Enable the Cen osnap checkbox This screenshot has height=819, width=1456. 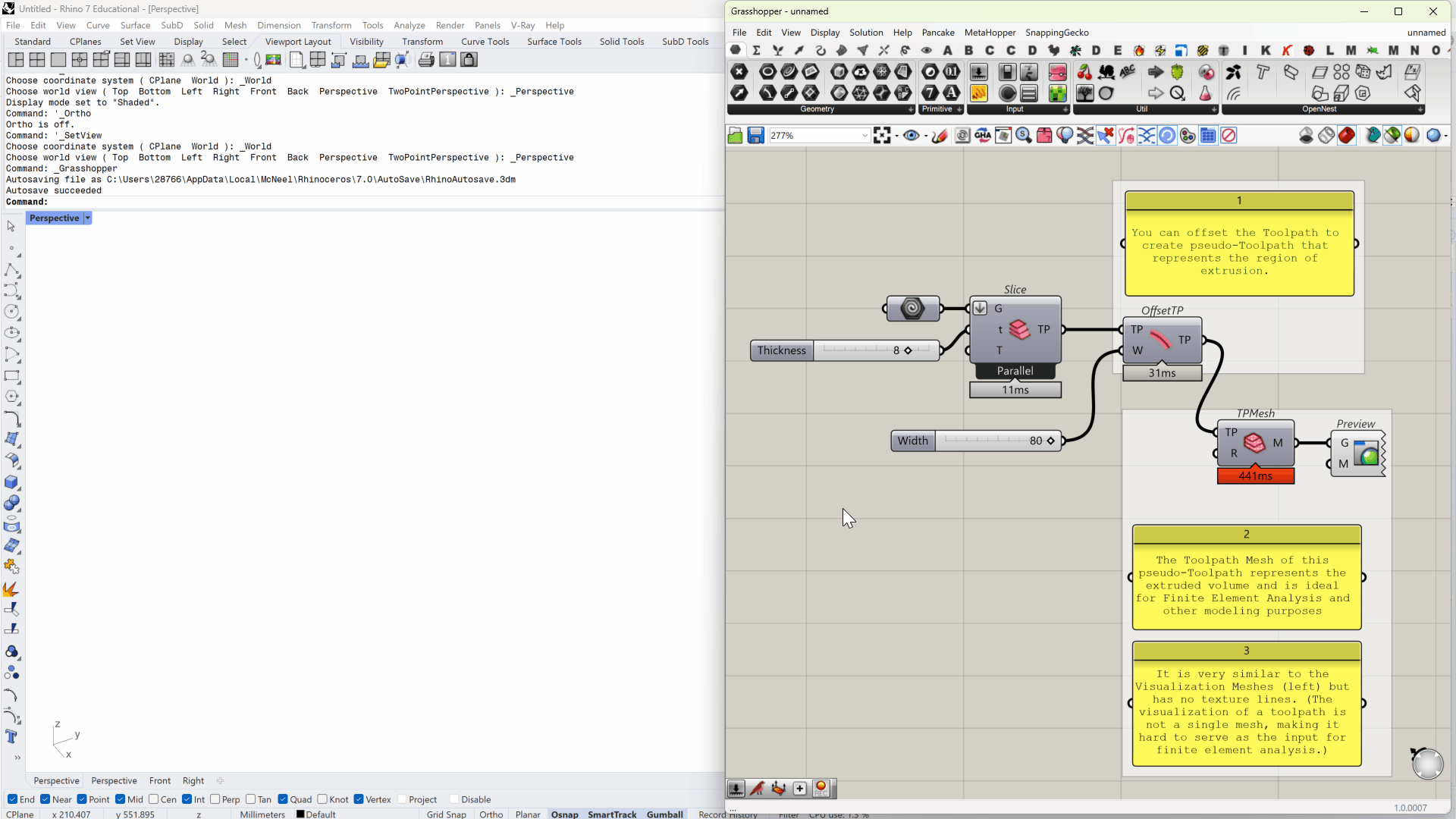click(x=154, y=799)
